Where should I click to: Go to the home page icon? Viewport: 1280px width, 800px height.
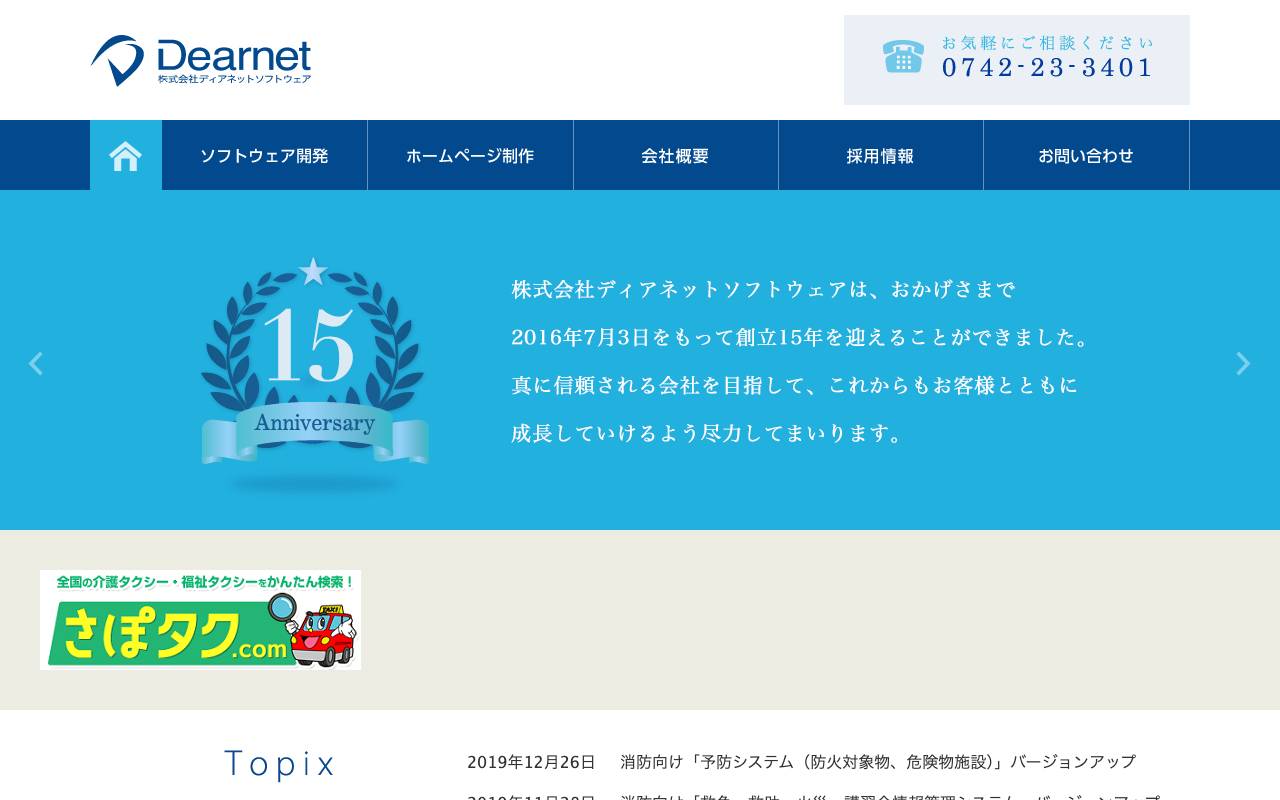(126, 155)
